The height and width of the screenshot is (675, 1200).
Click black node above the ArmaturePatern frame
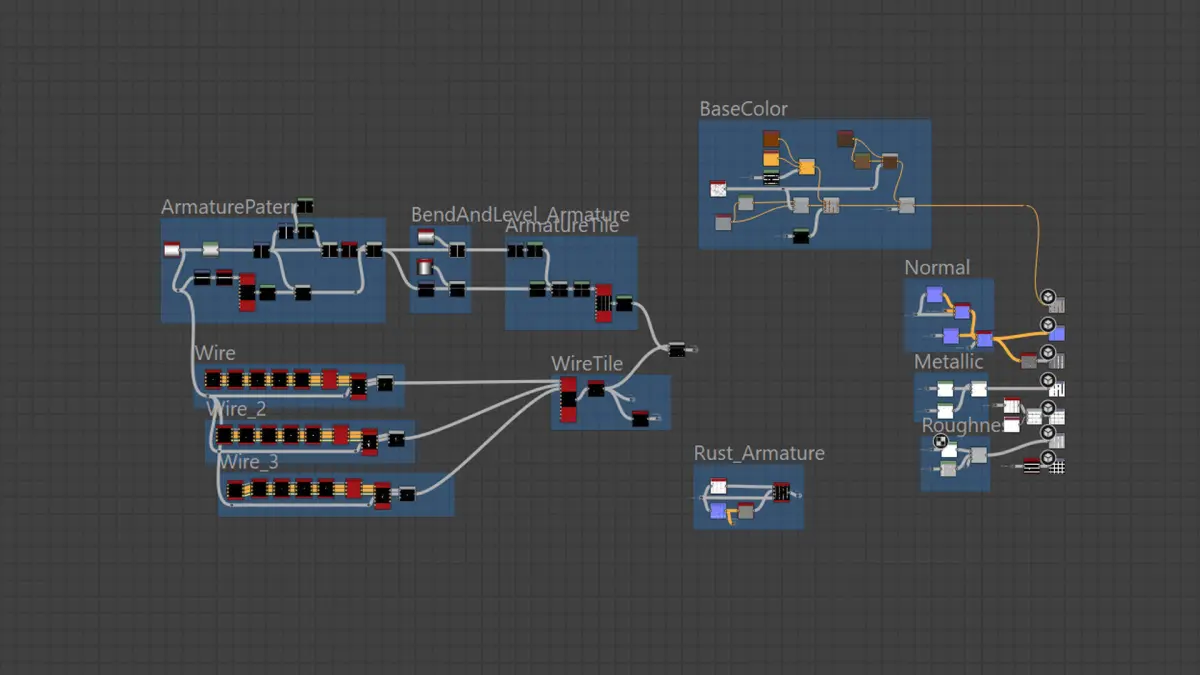point(305,206)
